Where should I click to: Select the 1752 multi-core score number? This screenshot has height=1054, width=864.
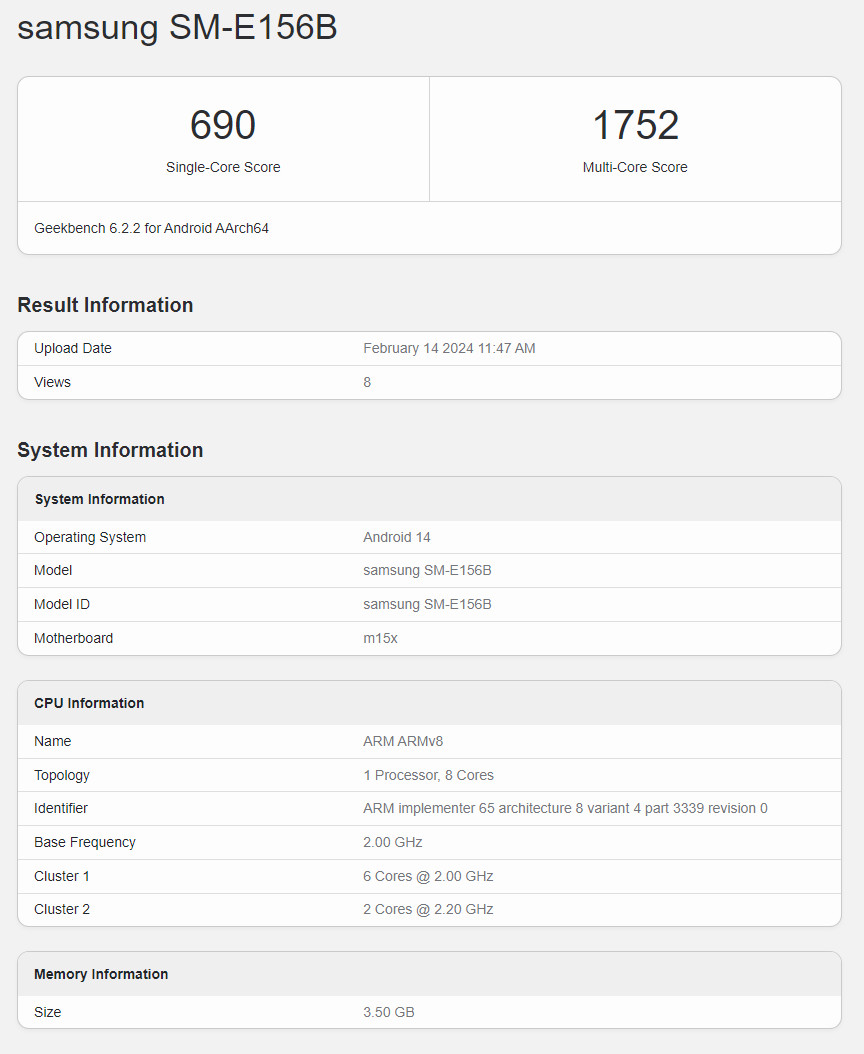635,125
